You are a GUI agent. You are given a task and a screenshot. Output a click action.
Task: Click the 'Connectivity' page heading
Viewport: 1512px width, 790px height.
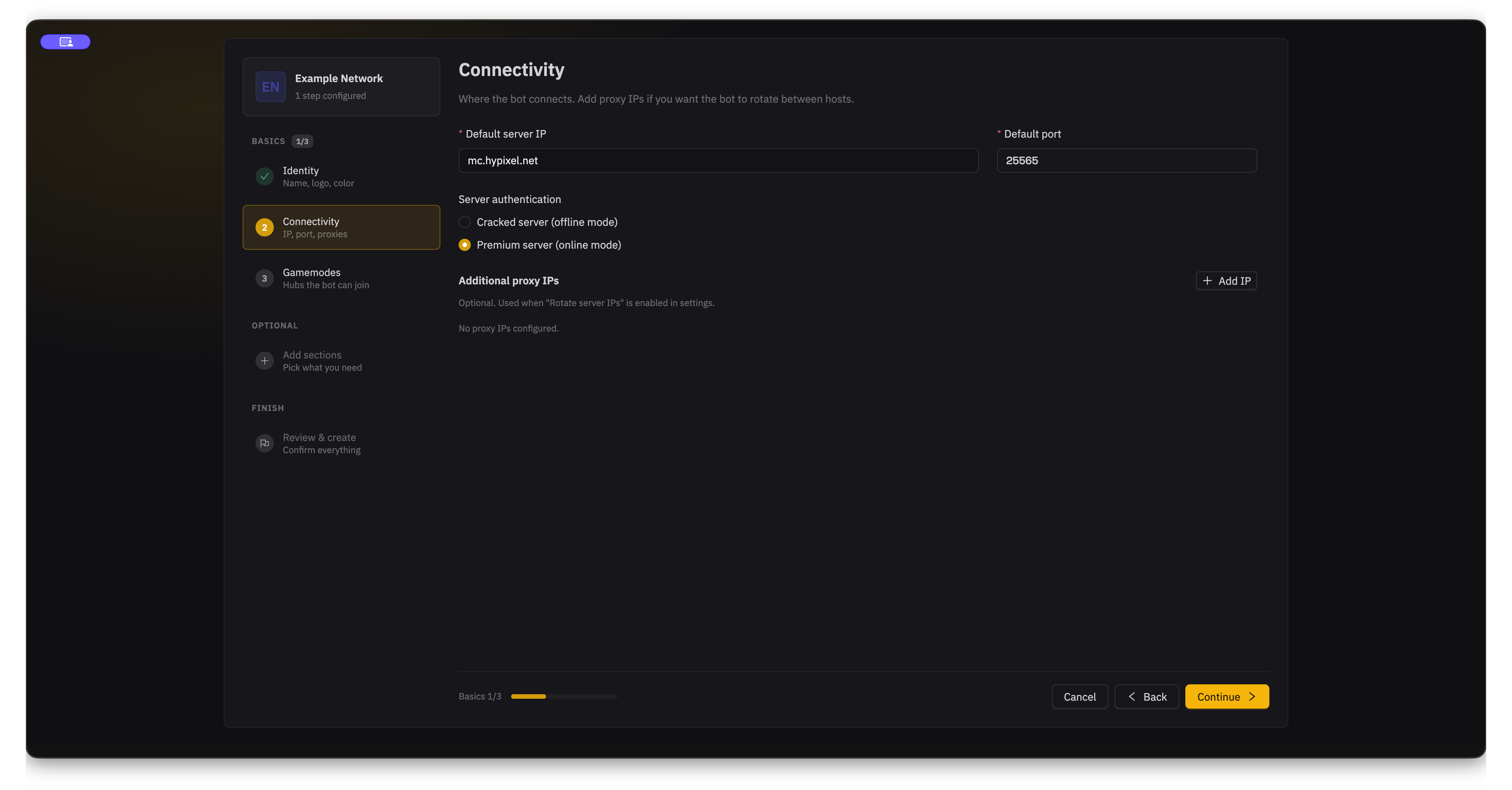pyautogui.click(x=511, y=70)
